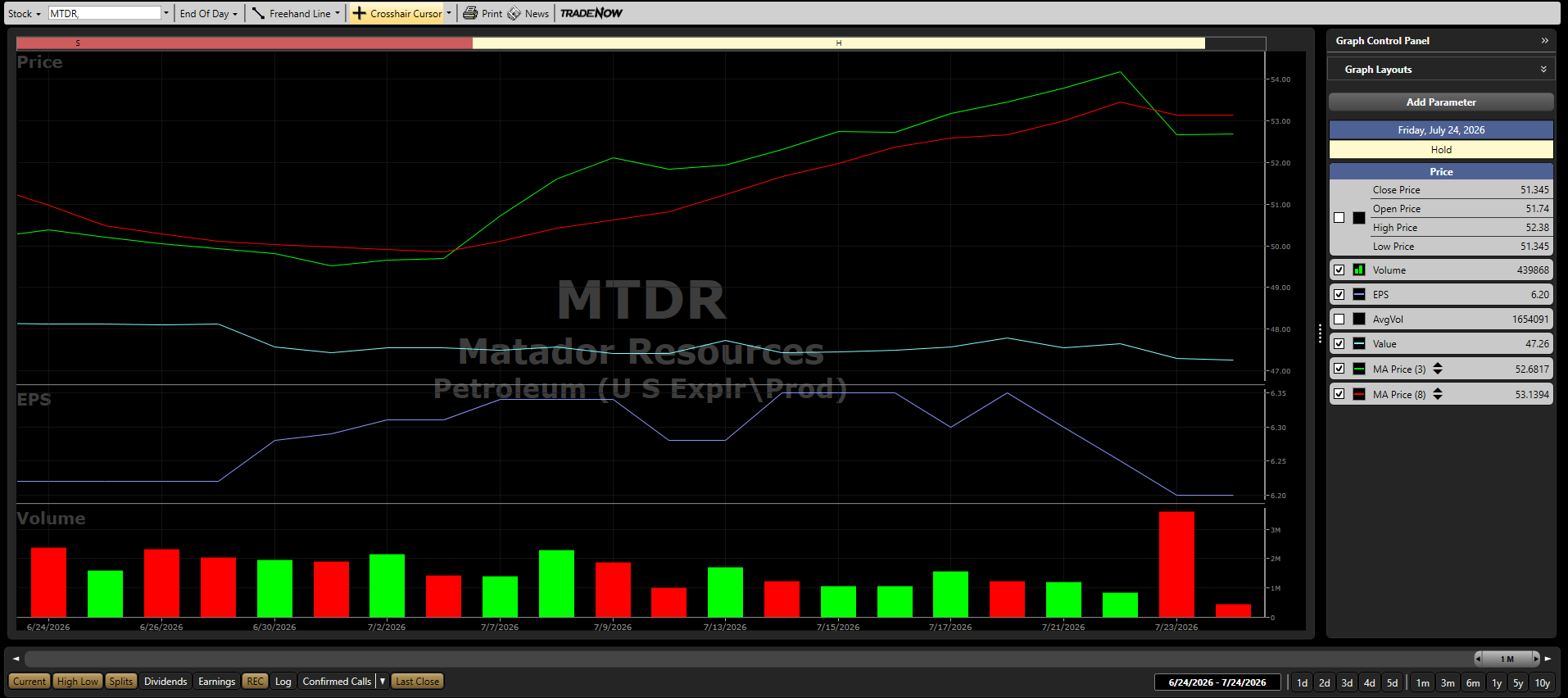This screenshot has width=1568, height=698.
Task: Click the ticker symbol input field
Action: 104,13
